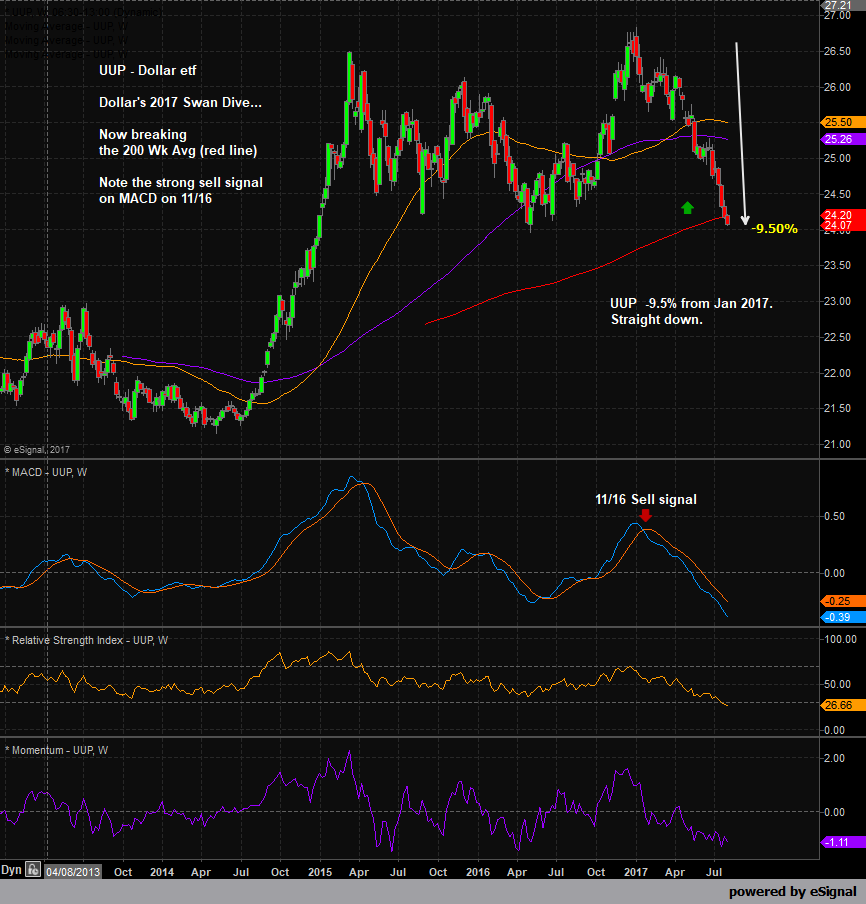Click the blue -0.39 MACD value tag

[x=842, y=617]
